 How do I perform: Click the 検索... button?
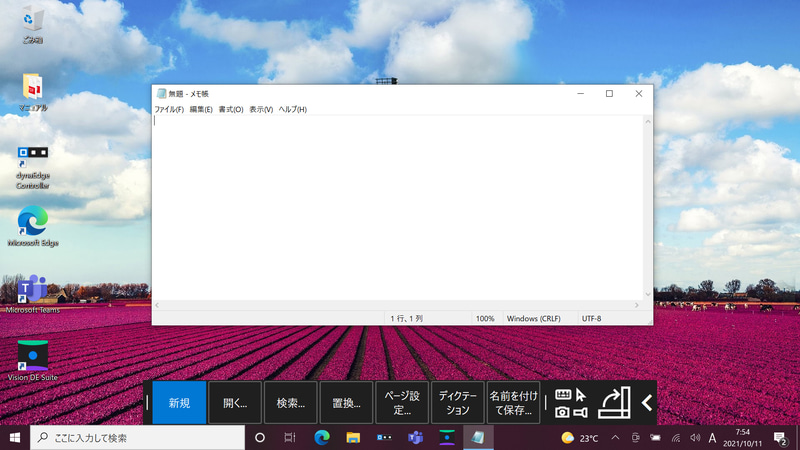tap(290, 403)
